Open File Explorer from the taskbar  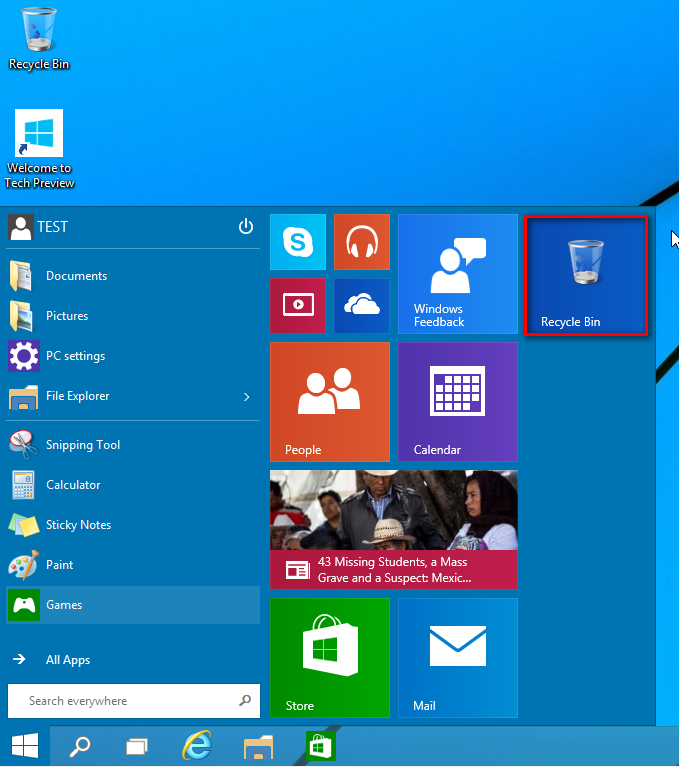pyautogui.click(x=258, y=747)
